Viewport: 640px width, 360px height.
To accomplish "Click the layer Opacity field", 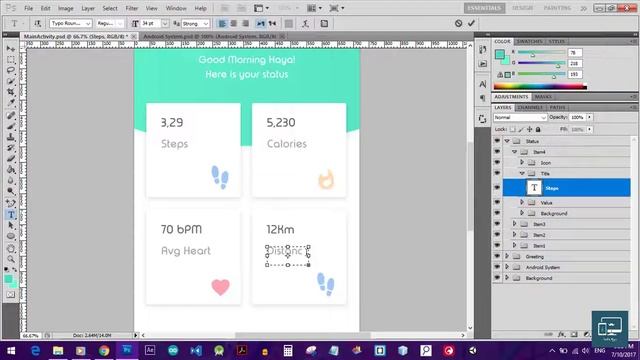I will 577,118.
